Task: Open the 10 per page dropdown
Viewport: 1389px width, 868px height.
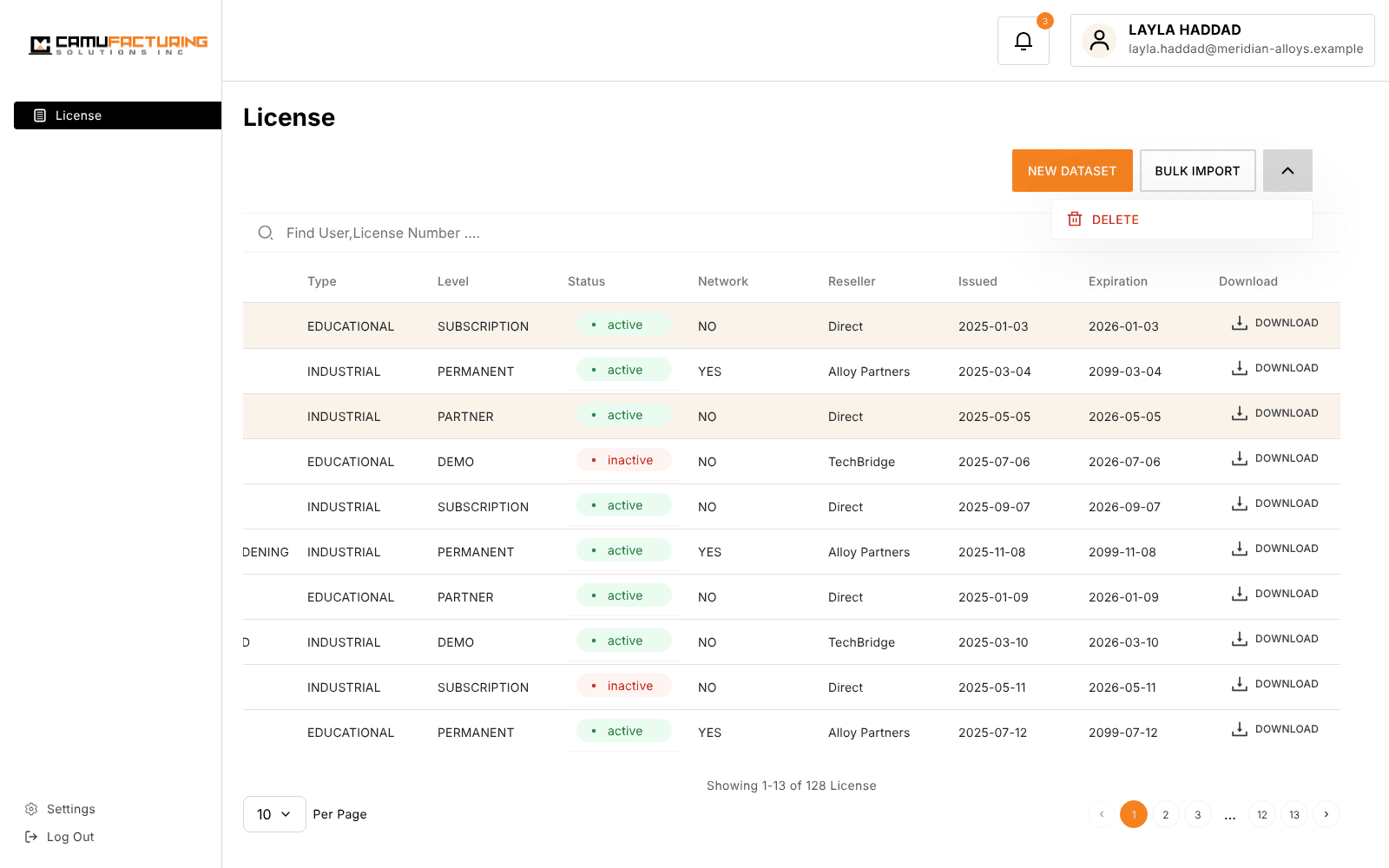Action: pos(274,814)
